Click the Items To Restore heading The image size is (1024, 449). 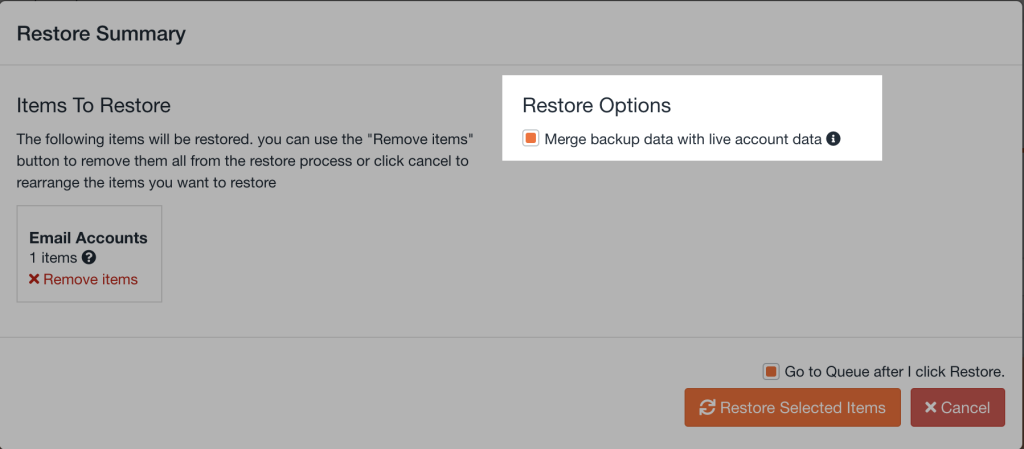pos(94,105)
